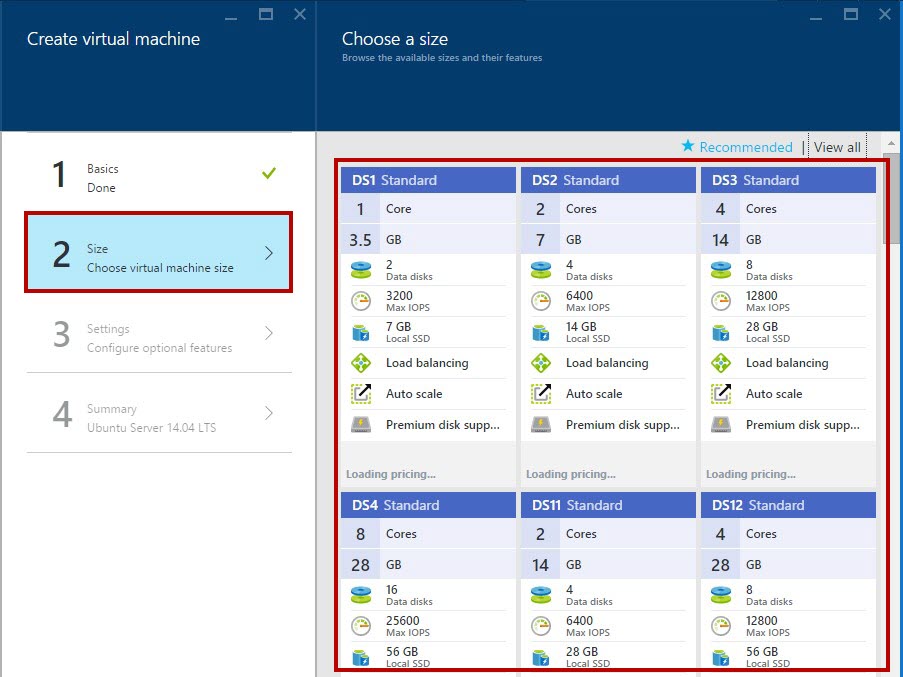Click the Data disks icon in the DS2 card
The height and width of the screenshot is (677, 903).
[541, 270]
